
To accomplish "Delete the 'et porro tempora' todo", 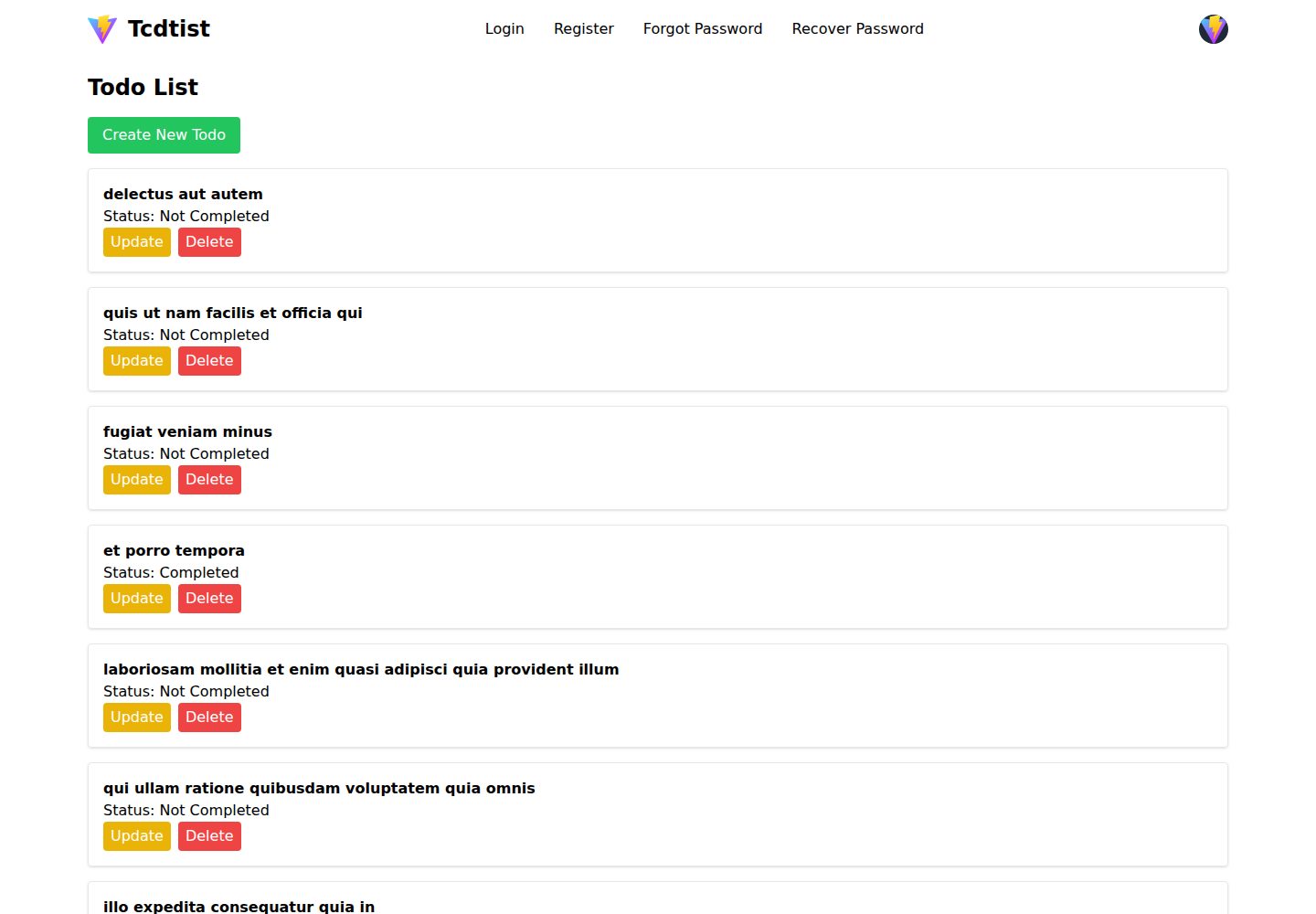I will (x=209, y=599).
